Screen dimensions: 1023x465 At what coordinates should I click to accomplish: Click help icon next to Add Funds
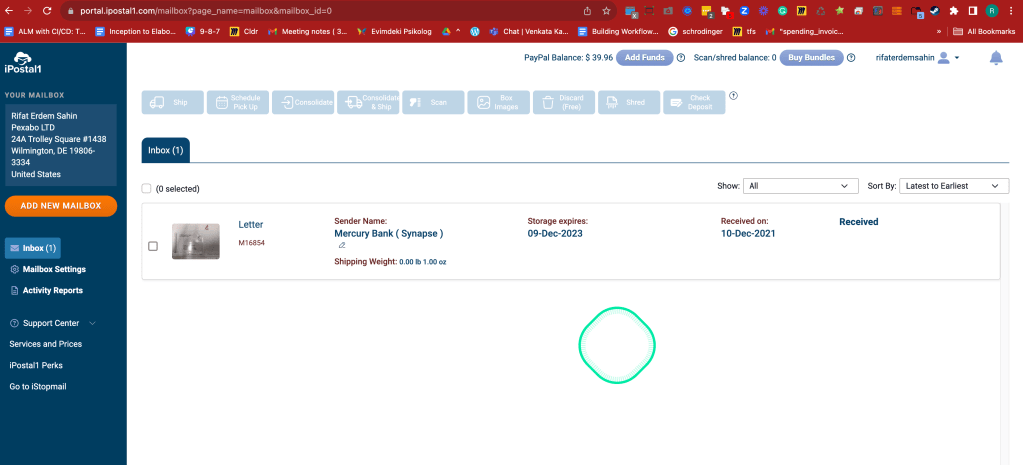[680, 57]
